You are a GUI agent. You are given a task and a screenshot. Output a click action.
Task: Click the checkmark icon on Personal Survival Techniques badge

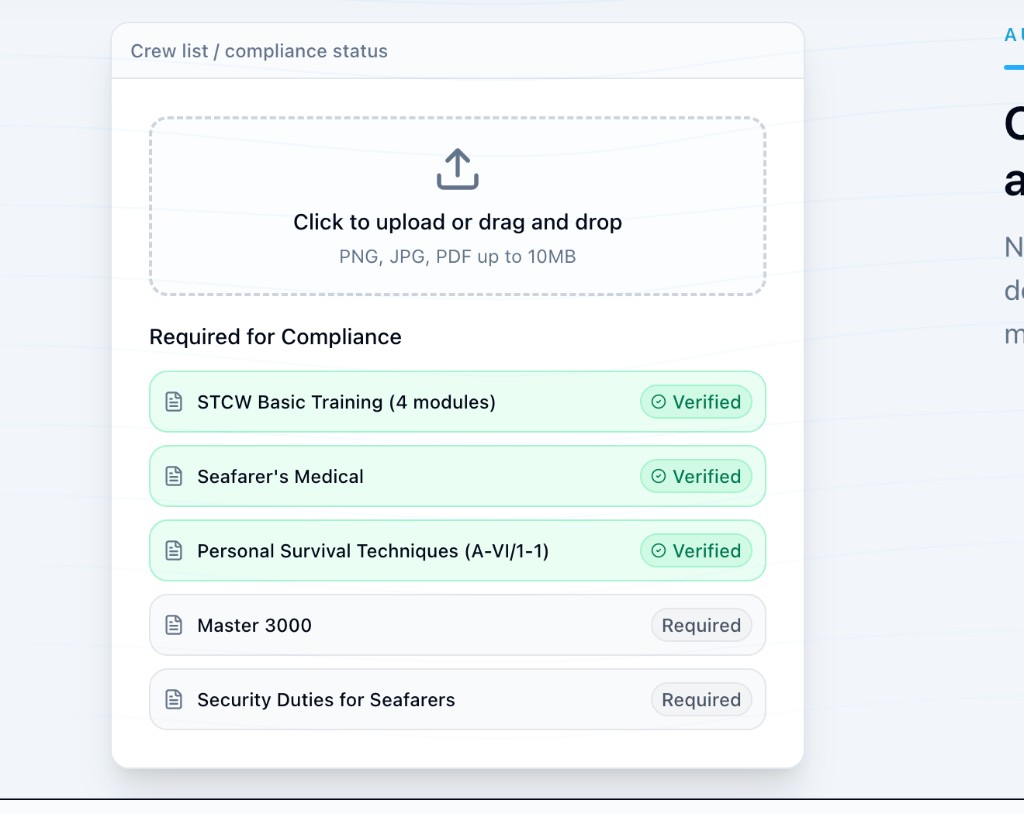click(659, 551)
